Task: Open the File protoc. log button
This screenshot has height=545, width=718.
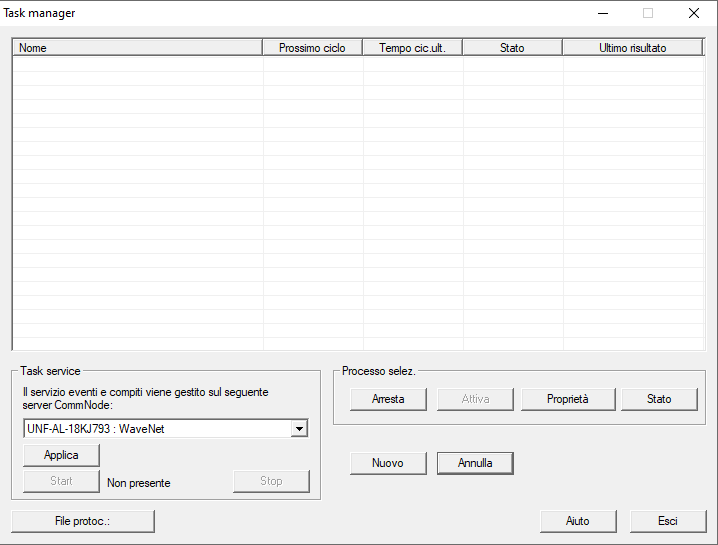Action: tap(82, 521)
